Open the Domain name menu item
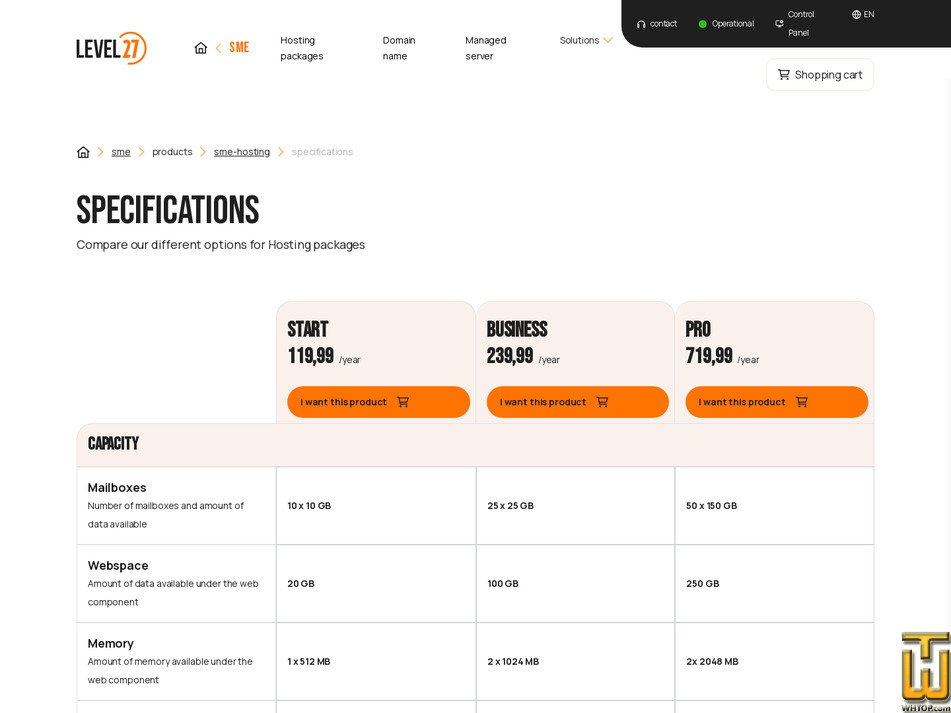 click(399, 48)
